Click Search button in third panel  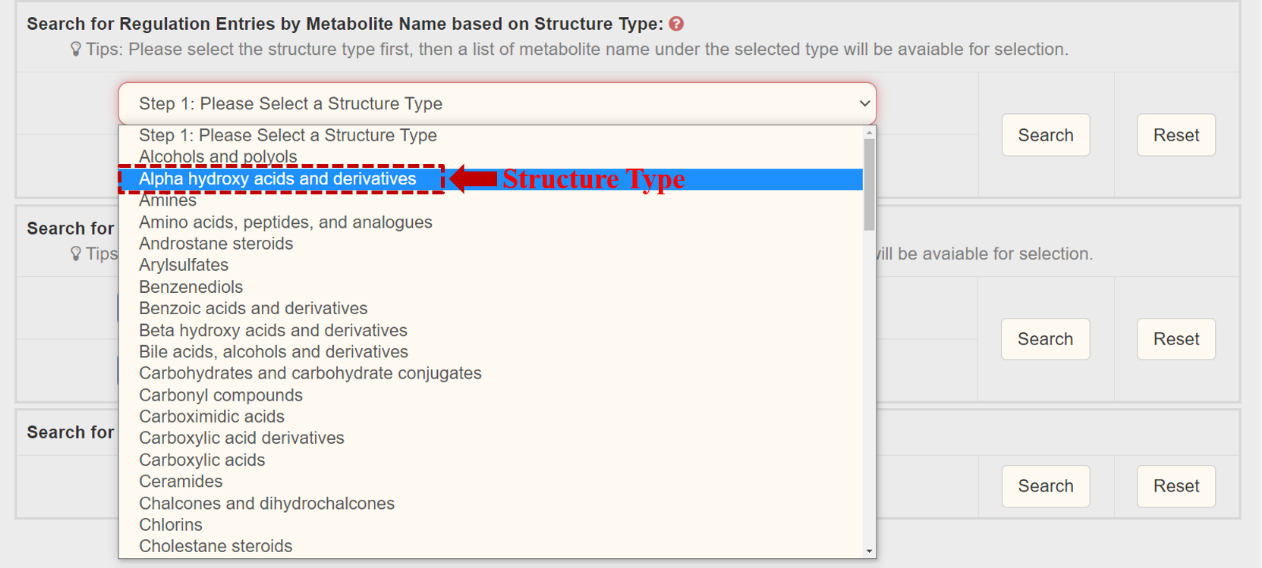[x=1045, y=486]
